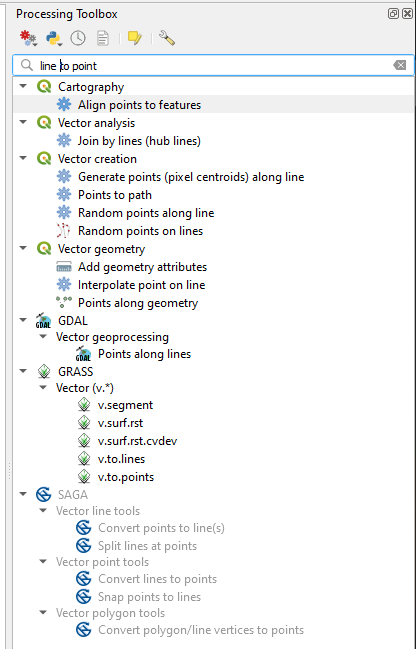Viewport: 416px width, 649px height.
Task: Open the Python scripts icon menu
Action: pyautogui.click(x=54, y=38)
